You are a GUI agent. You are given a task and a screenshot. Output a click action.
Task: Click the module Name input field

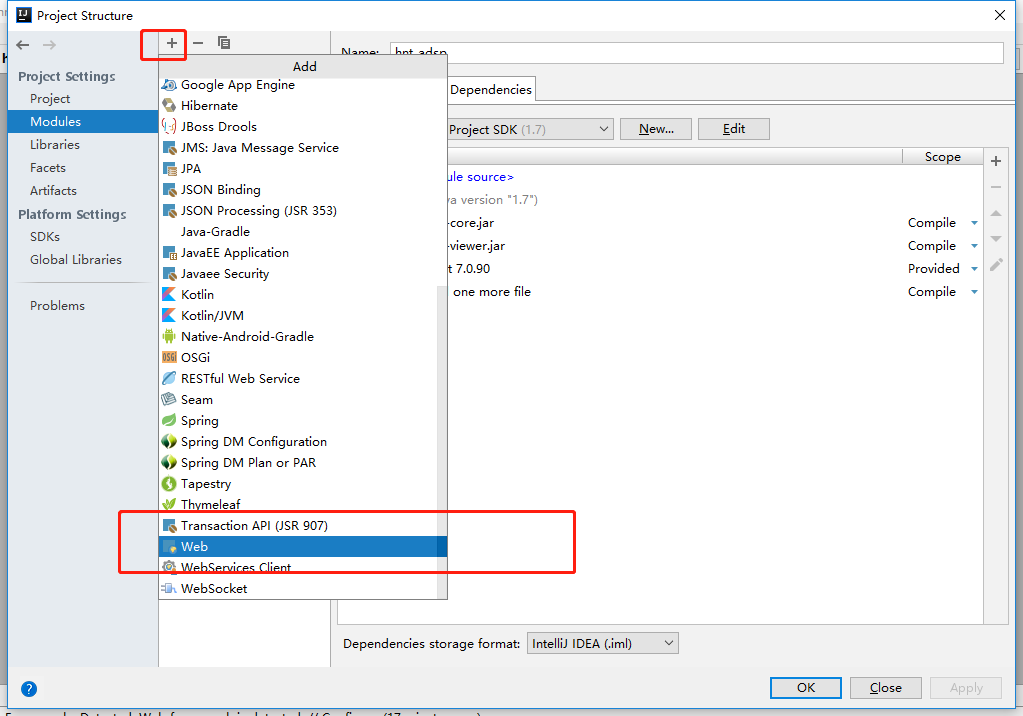(696, 52)
